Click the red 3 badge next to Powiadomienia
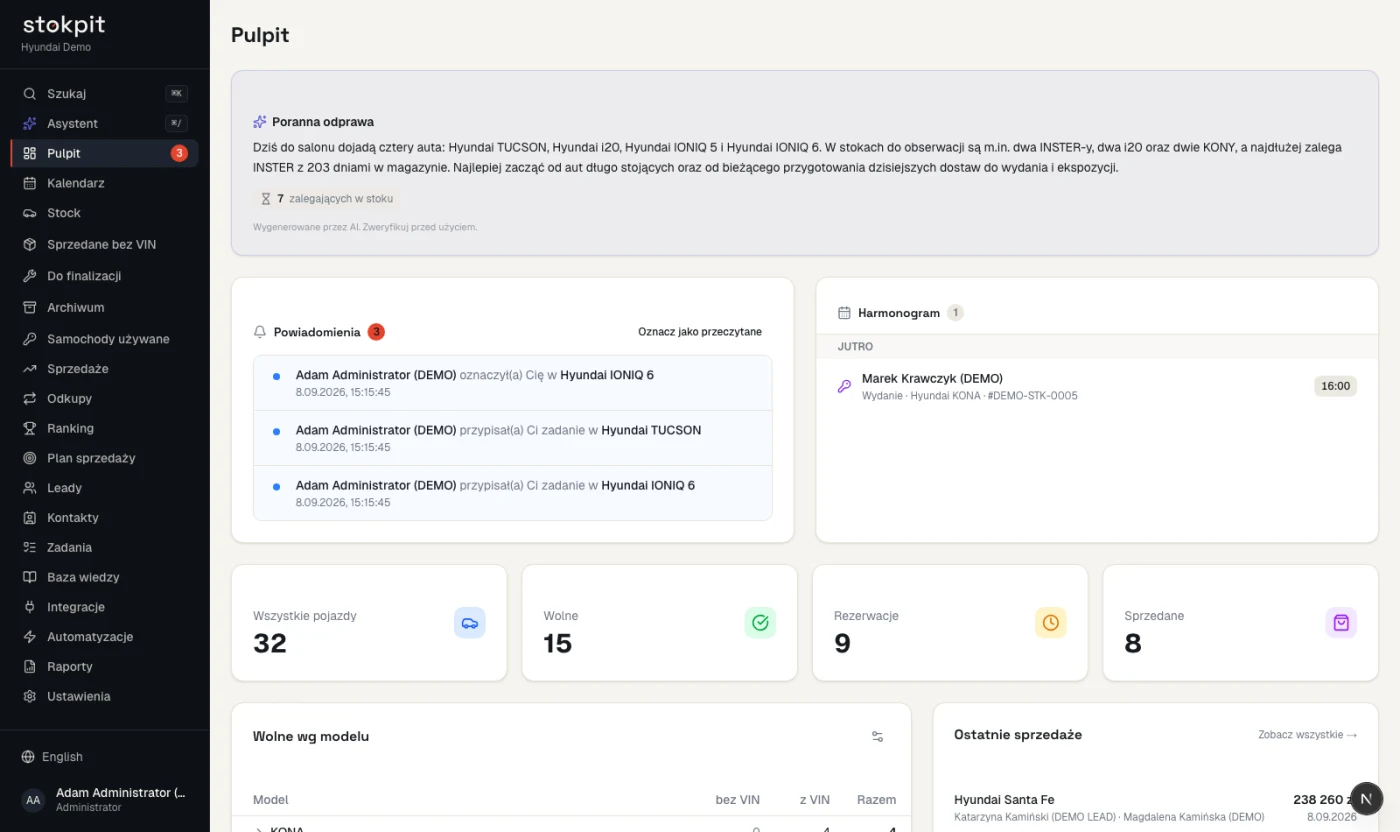1400x832 pixels. [x=376, y=332]
